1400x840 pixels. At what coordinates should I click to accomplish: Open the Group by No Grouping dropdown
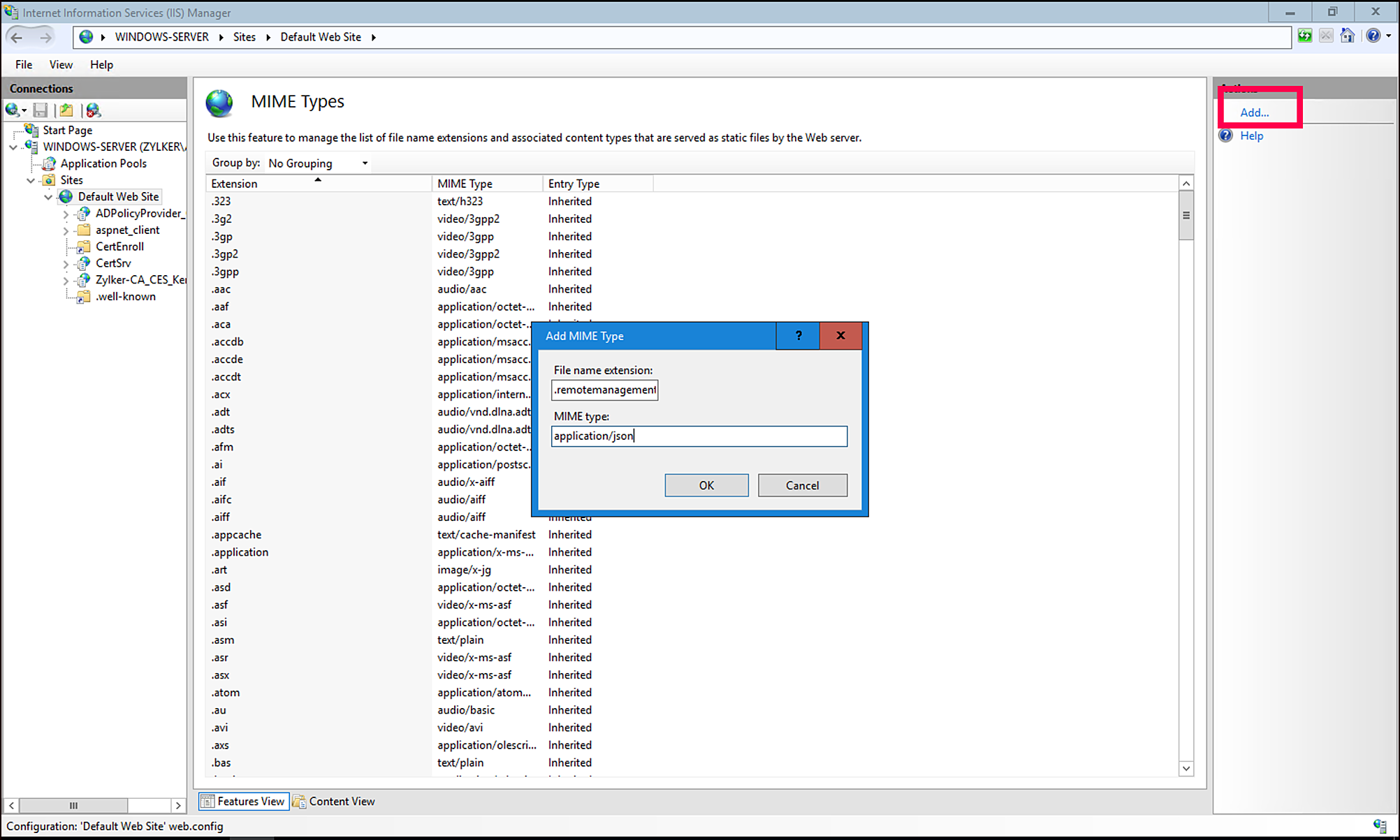click(363, 163)
